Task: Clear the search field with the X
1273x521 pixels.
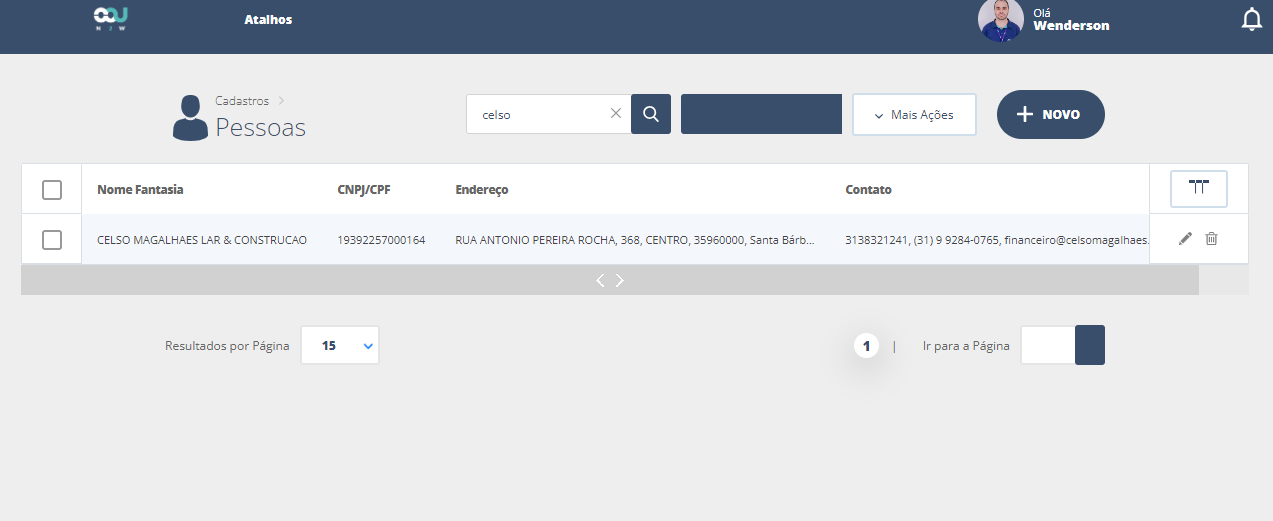Action: click(616, 113)
